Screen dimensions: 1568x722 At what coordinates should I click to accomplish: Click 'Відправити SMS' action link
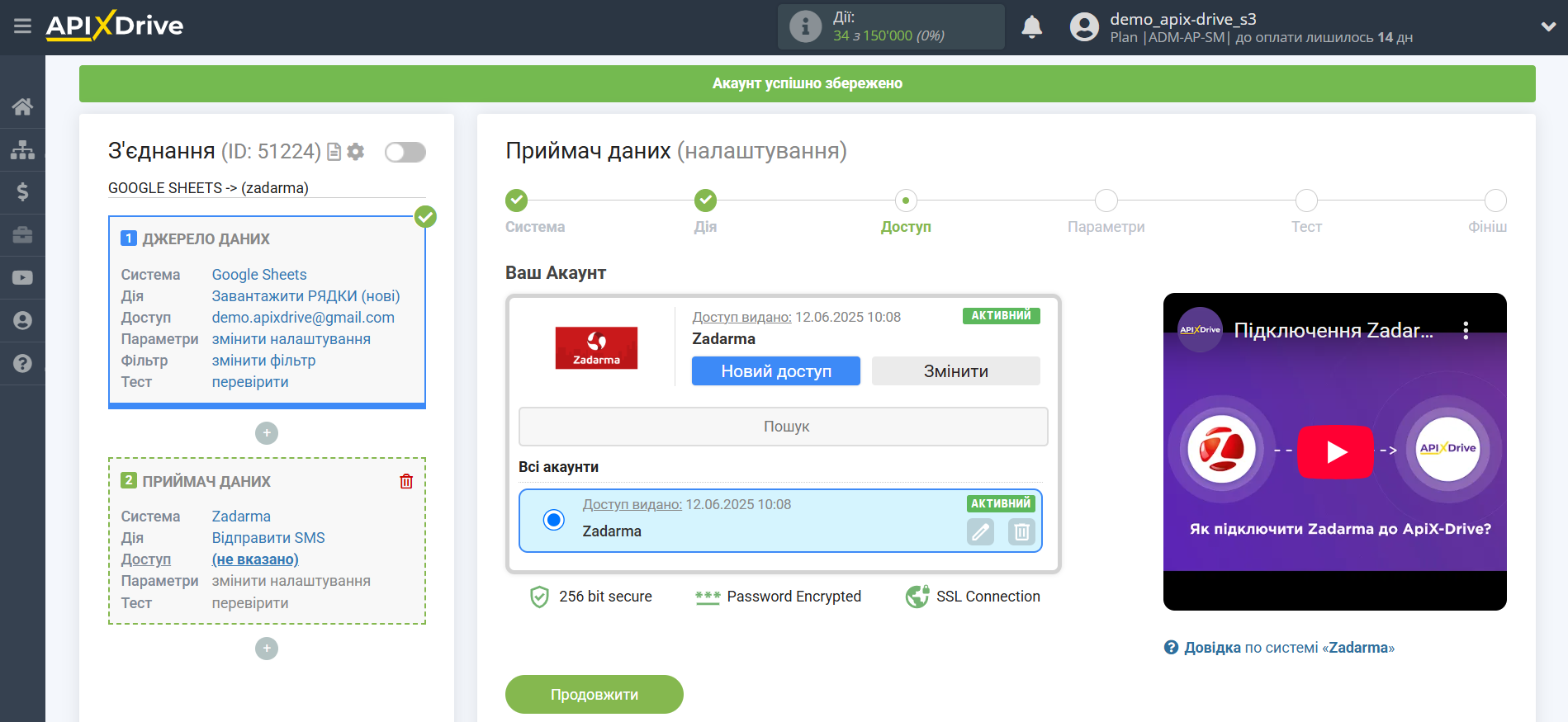click(x=268, y=538)
